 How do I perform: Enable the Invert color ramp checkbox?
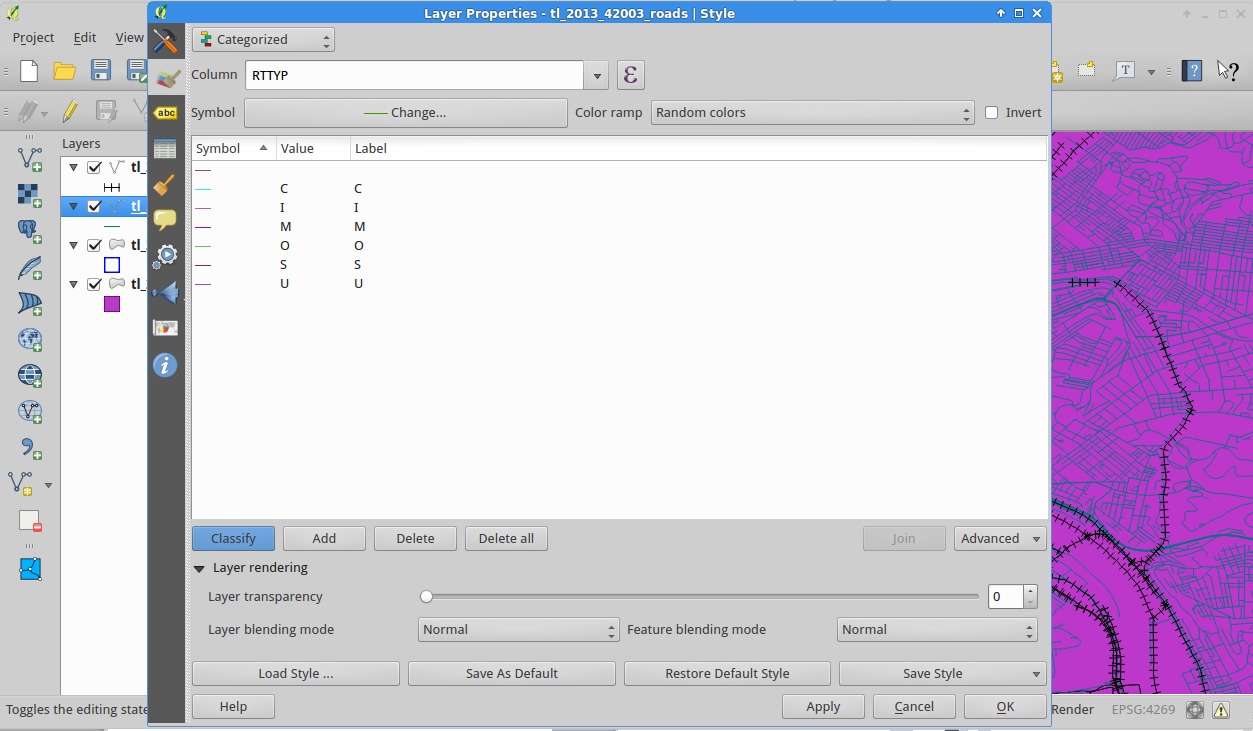tap(992, 113)
